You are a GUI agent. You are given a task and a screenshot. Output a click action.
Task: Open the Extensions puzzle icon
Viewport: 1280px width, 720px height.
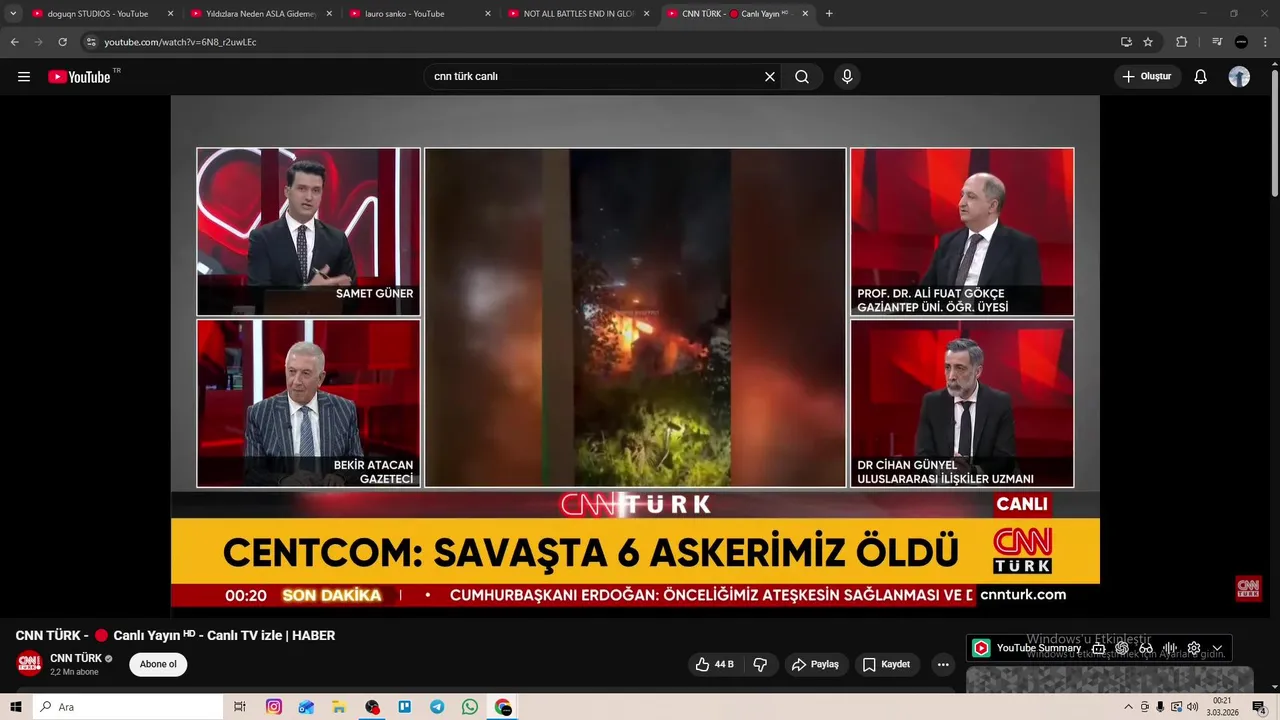click(x=1182, y=42)
